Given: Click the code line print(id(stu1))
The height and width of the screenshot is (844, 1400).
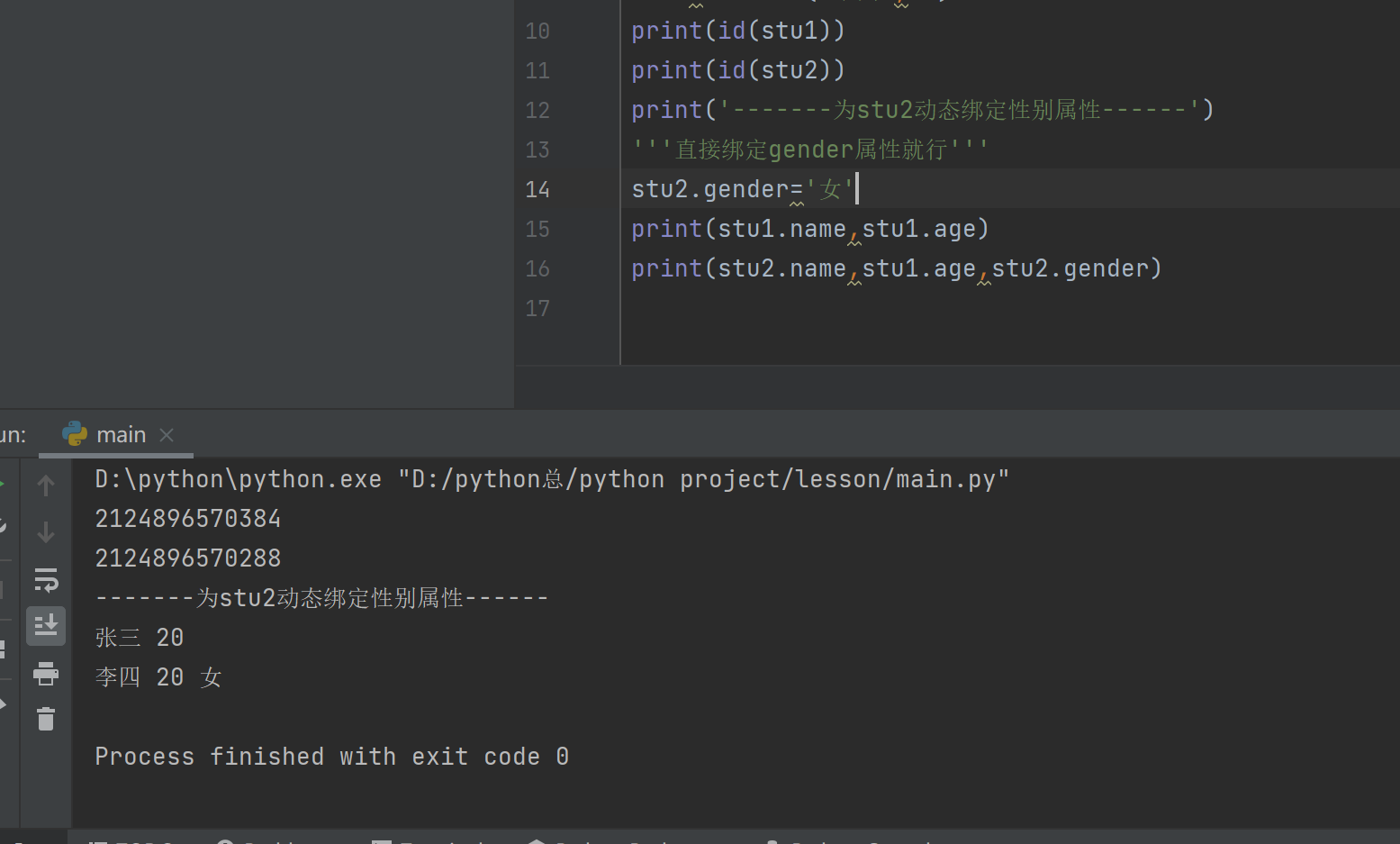Looking at the screenshot, I should tap(738, 31).
